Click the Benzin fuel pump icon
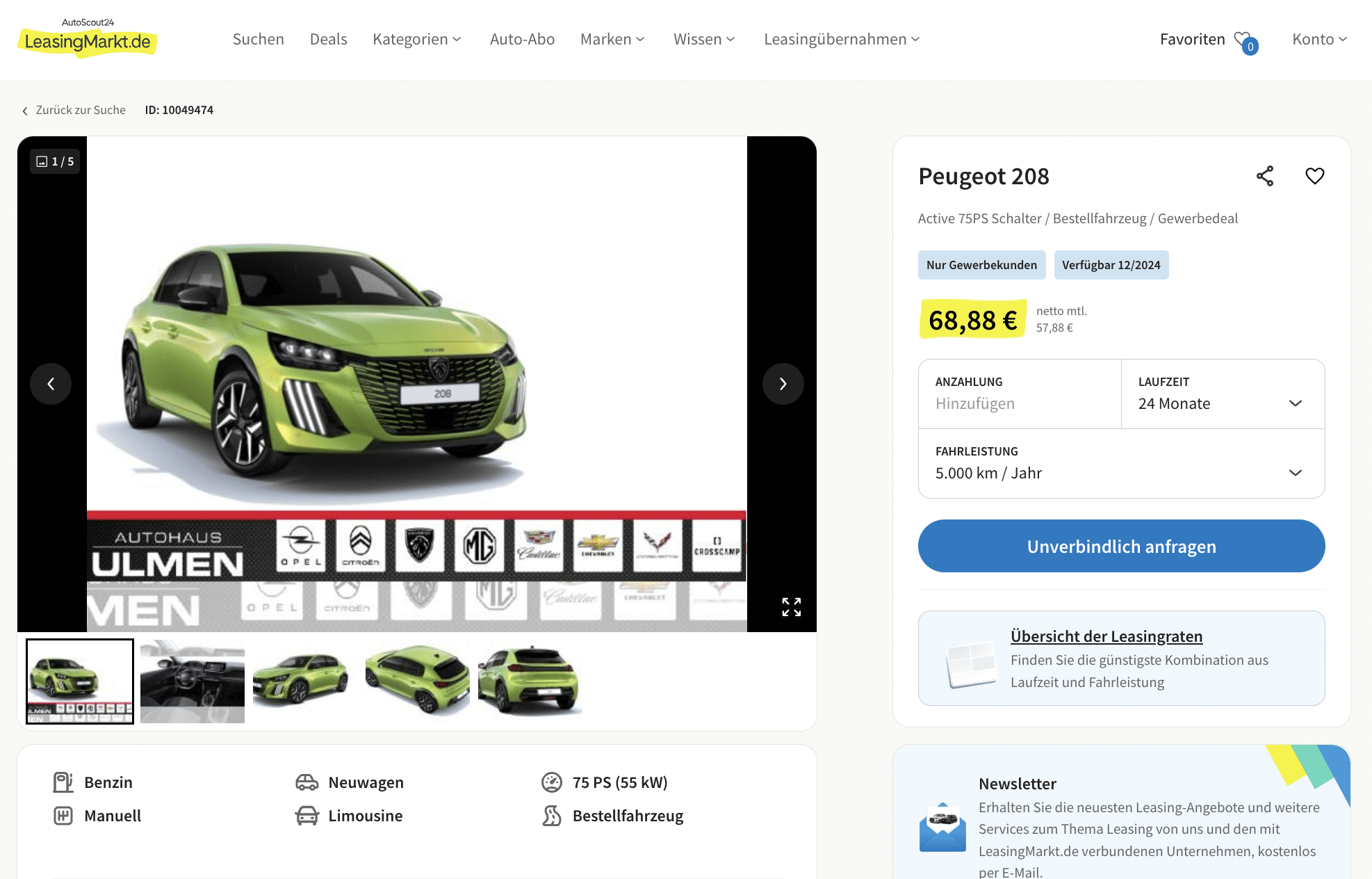The image size is (1372, 879). point(63,782)
